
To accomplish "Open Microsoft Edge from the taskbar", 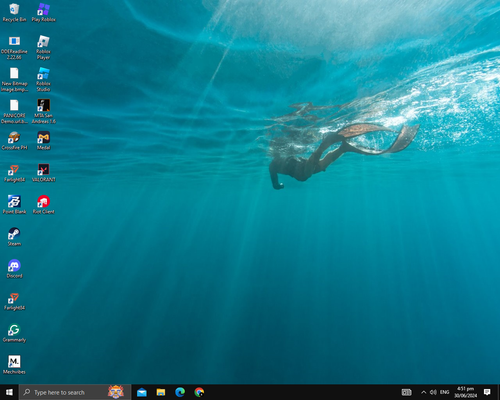I will pyautogui.click(x=180, y=392).
